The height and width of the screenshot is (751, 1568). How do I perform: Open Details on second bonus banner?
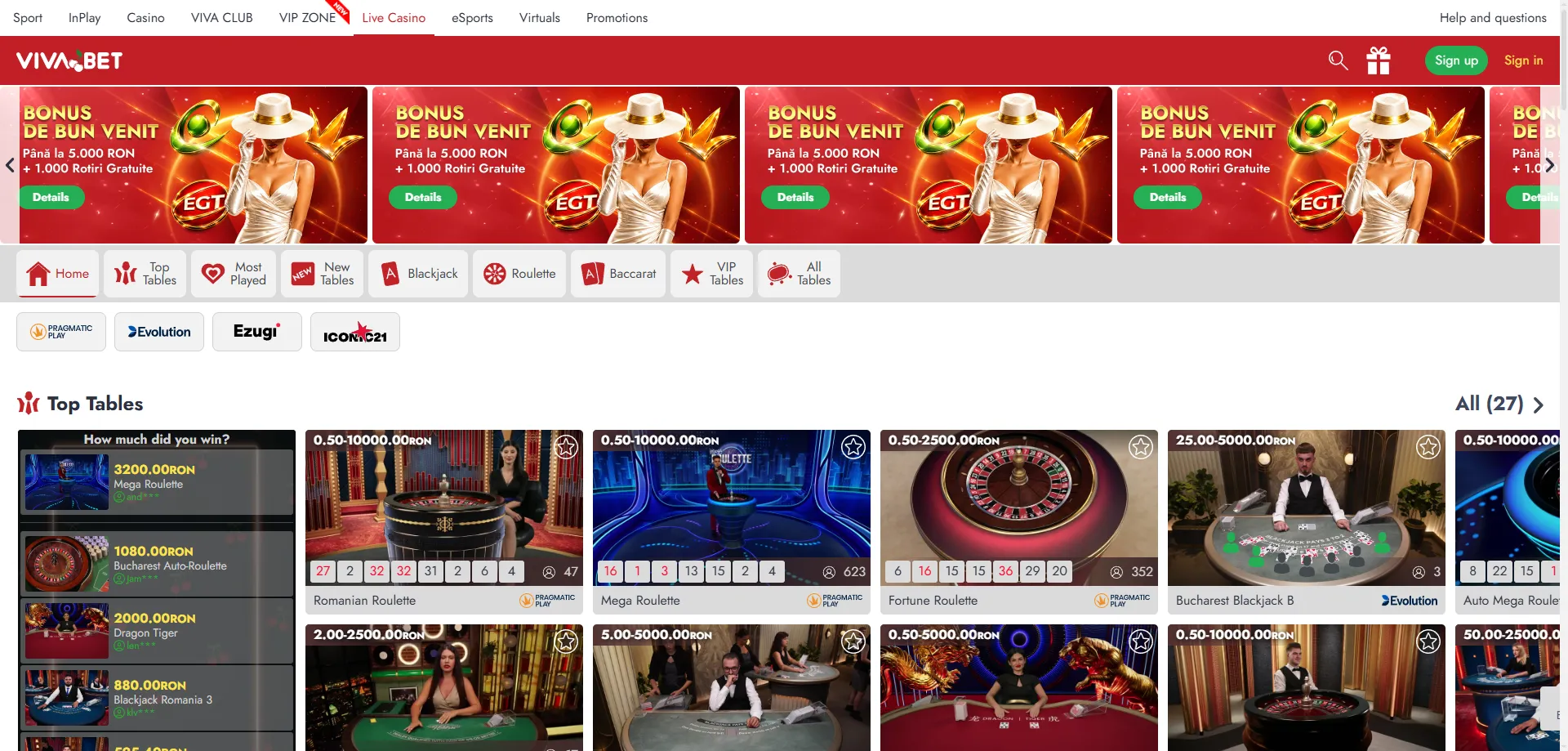point(423,197)
